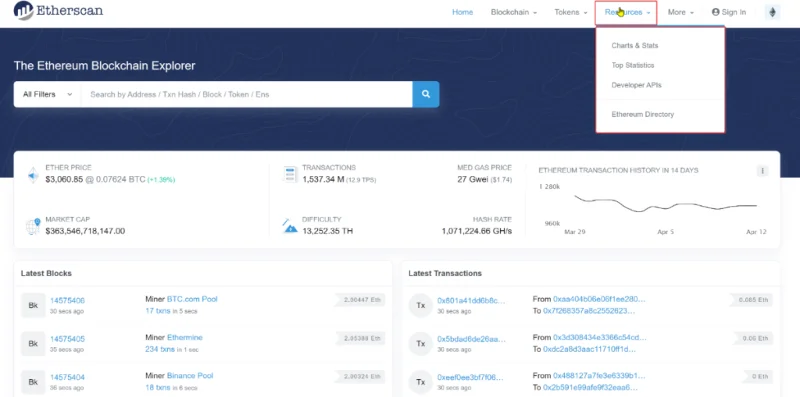Open sender address 0x3d308434e3366c54cd
800x397 pixels.
[599, 337]
